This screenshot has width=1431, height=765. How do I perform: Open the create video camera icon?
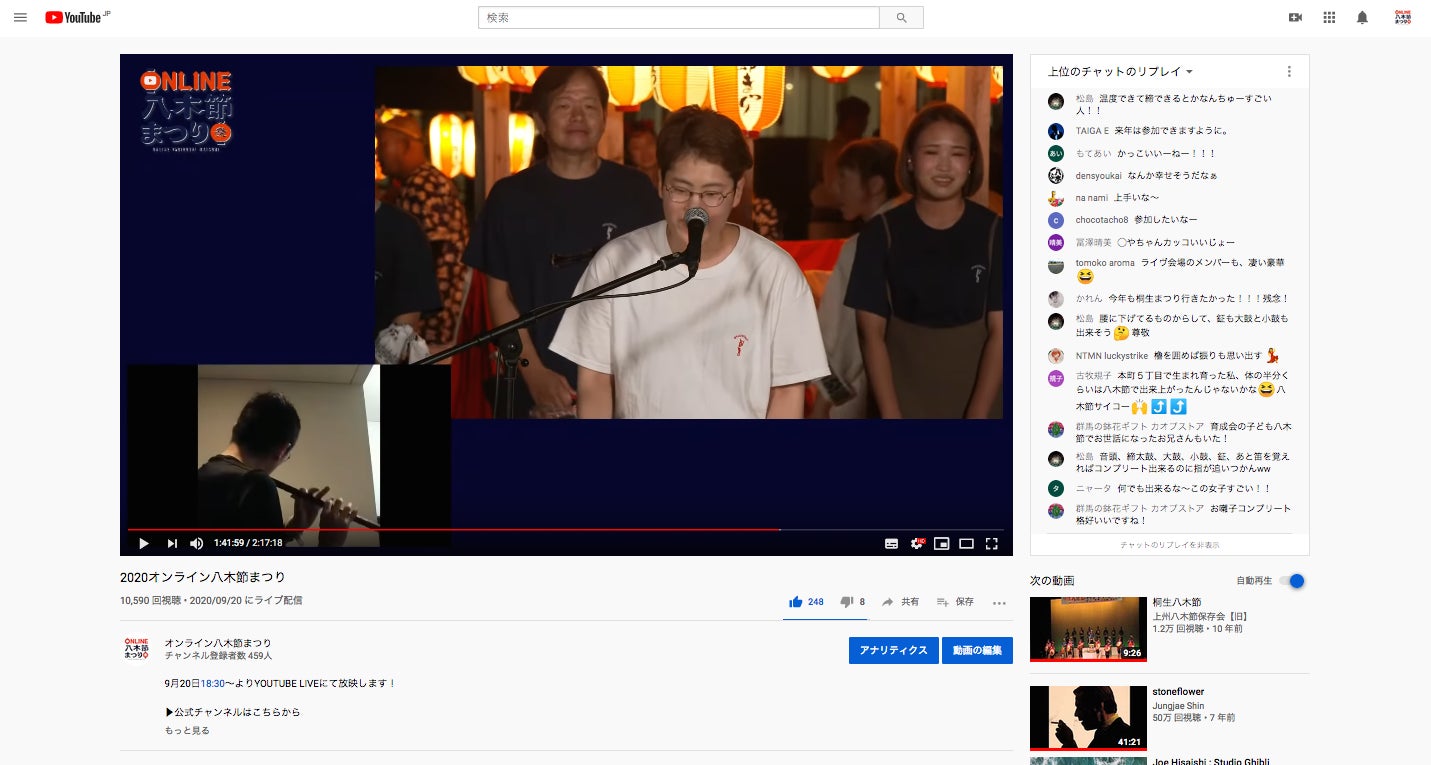click(1296, 17)
